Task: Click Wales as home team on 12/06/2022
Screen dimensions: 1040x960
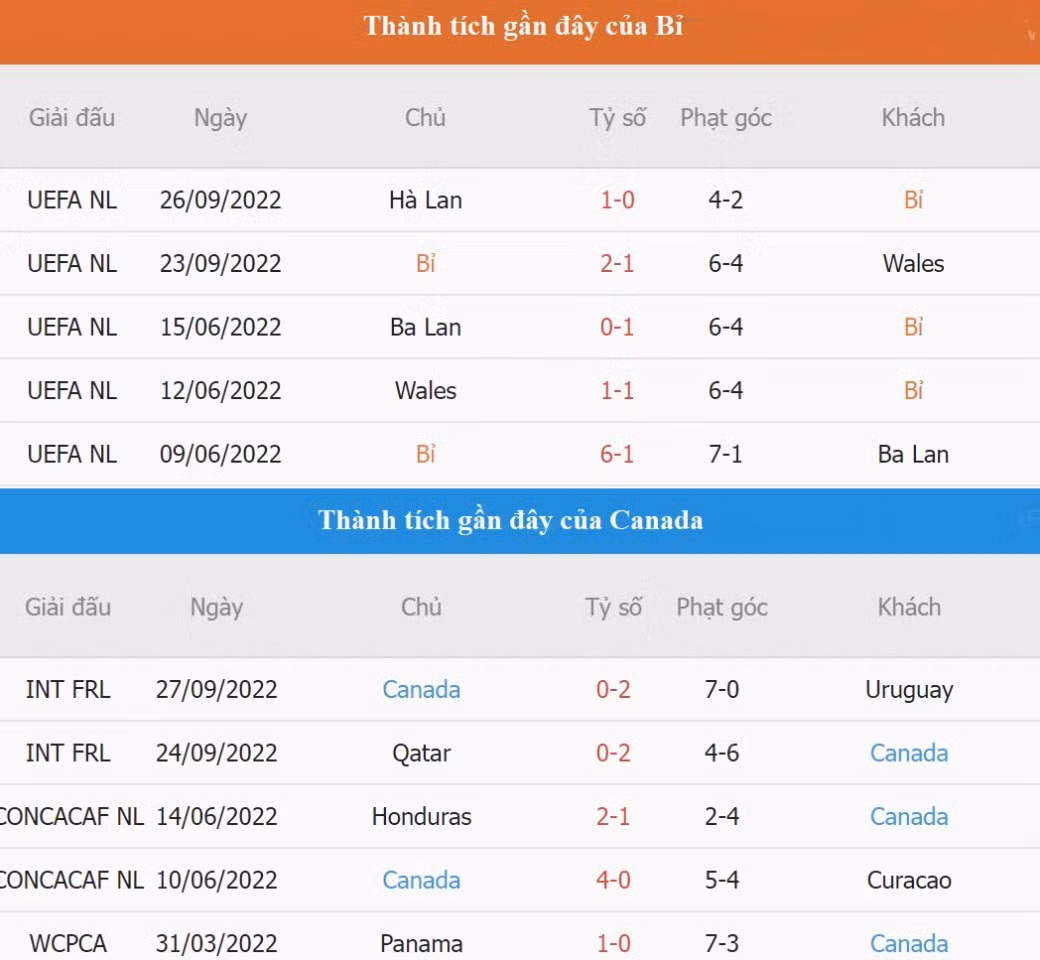Action: pos(425,391)
